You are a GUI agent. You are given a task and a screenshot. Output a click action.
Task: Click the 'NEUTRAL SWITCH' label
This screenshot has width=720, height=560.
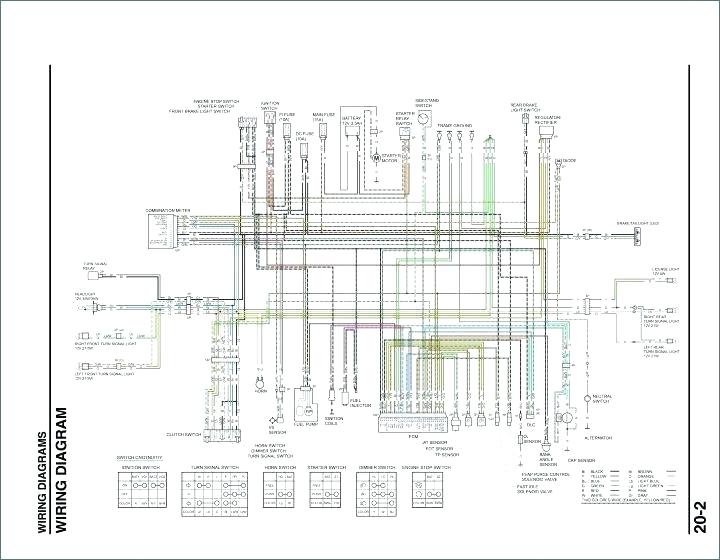coord(603,398)
